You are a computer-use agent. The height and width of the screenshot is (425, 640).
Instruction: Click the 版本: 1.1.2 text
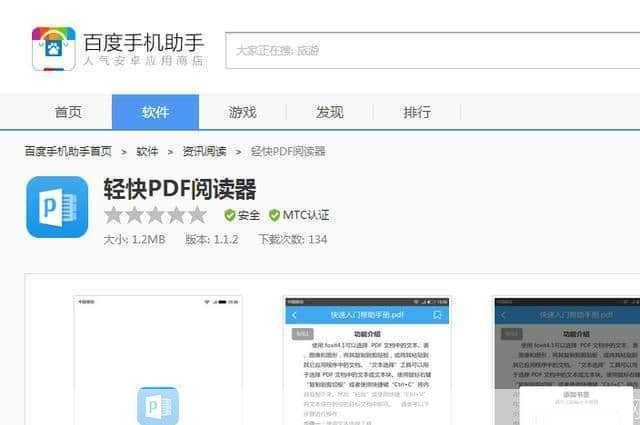point(211,239)
